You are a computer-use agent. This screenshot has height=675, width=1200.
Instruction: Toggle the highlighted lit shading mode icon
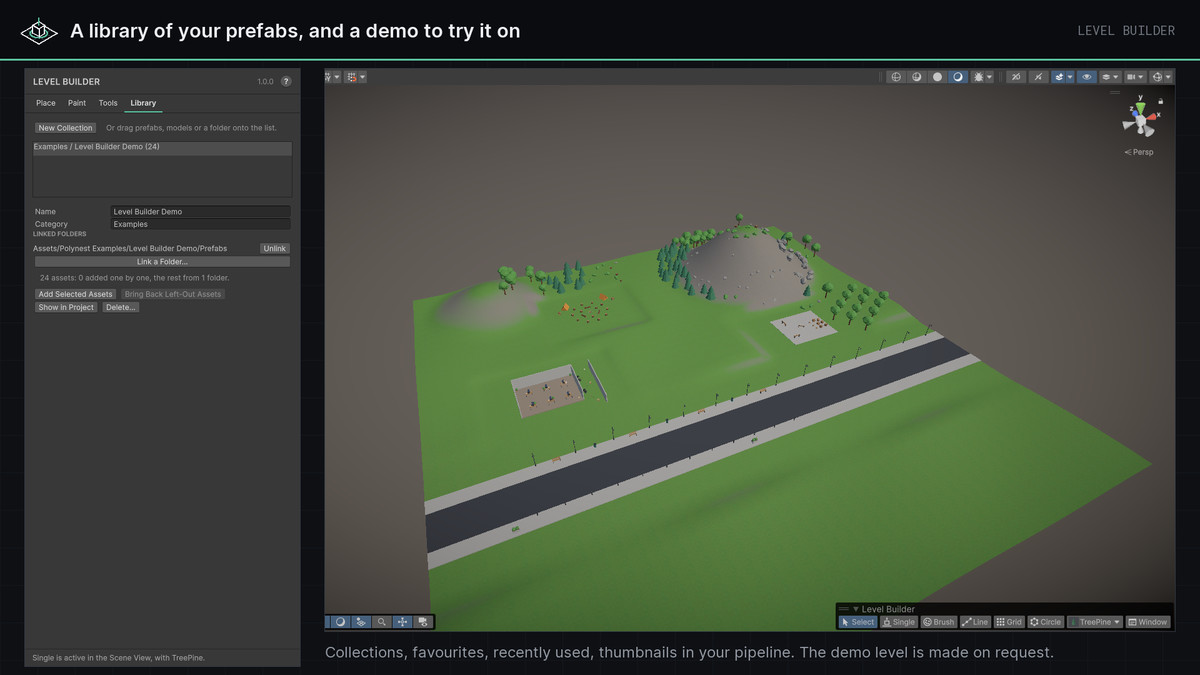[958, 77]
